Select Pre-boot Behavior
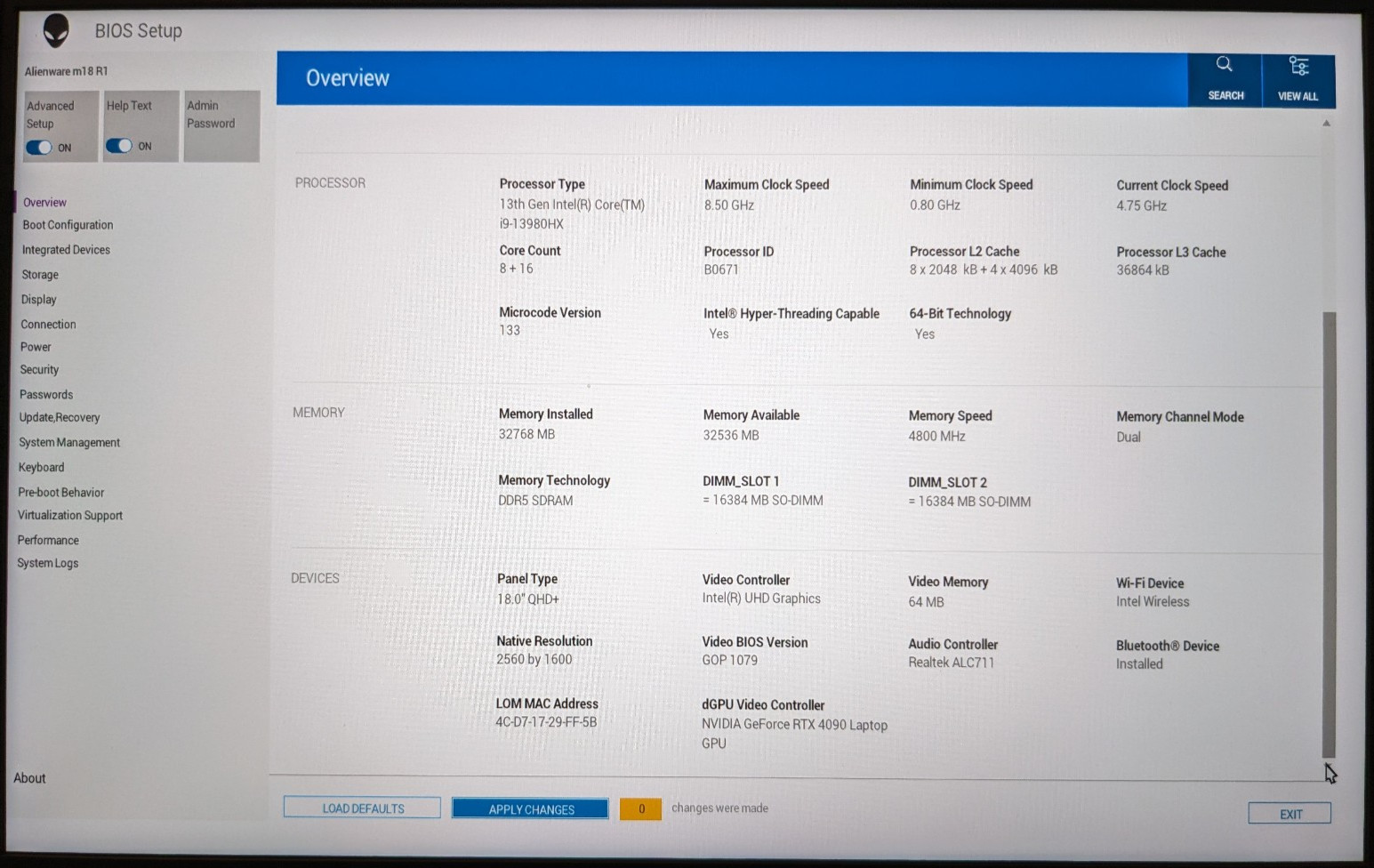The image size is (1374, 868). tap(60, 492)
